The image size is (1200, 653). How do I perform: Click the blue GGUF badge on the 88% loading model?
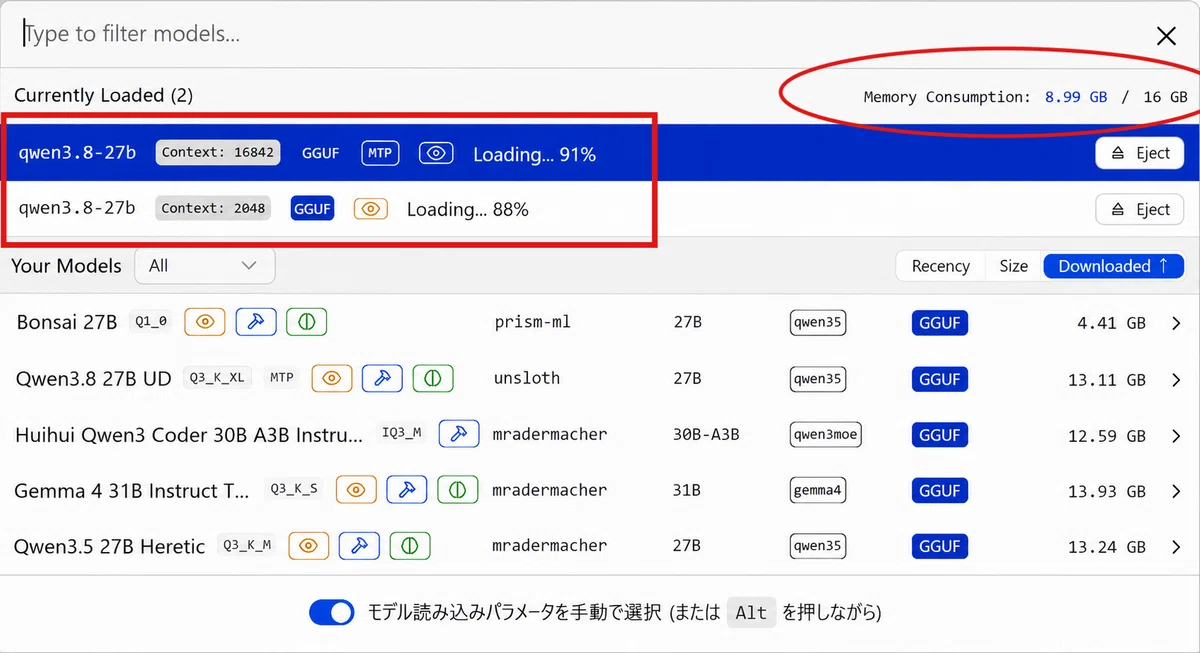(x=312, y=209)
